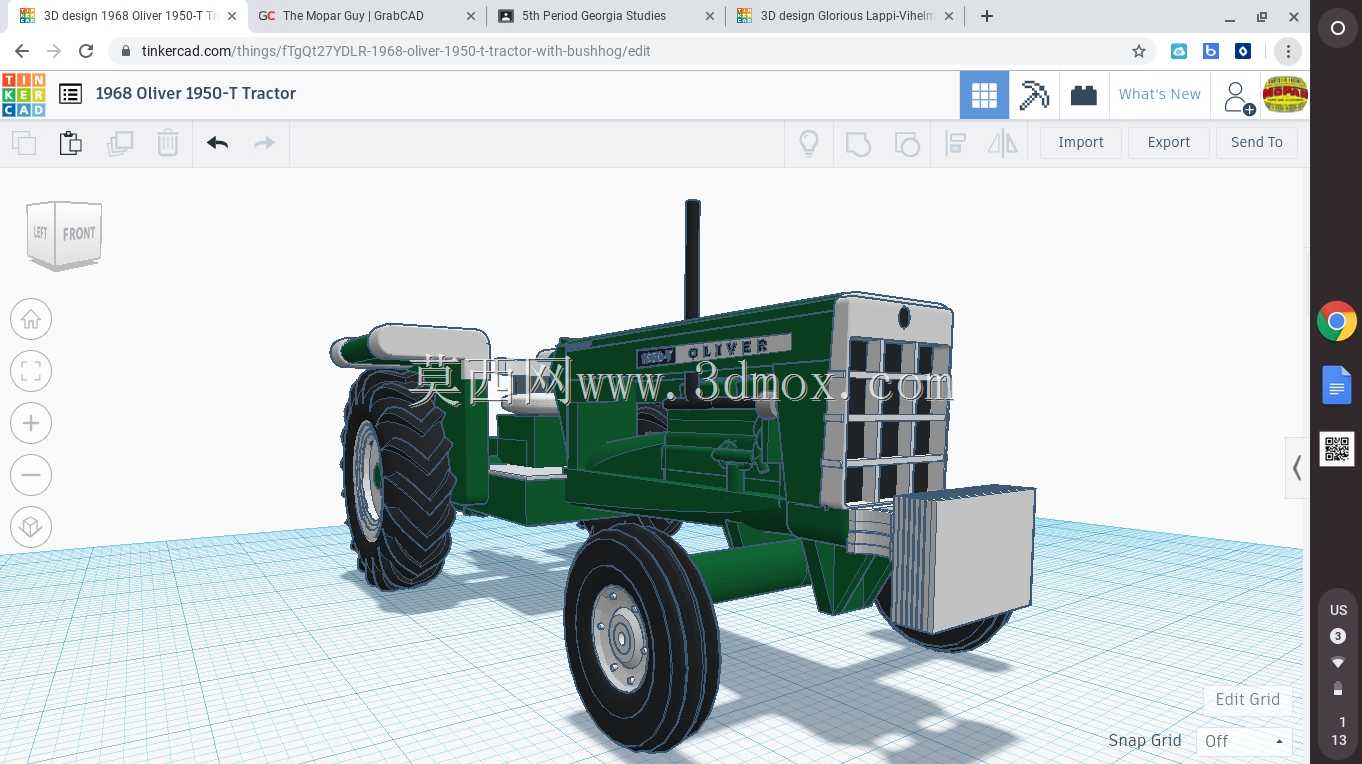Click the cloud extension icon
Viewport: 1362px width, 764px height.
point(1179,51)
